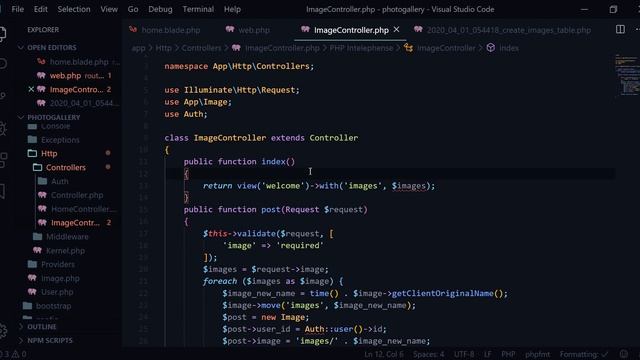Change encoding via UTF-8 status item
The image size is (640, 360).
coord(464,354)
